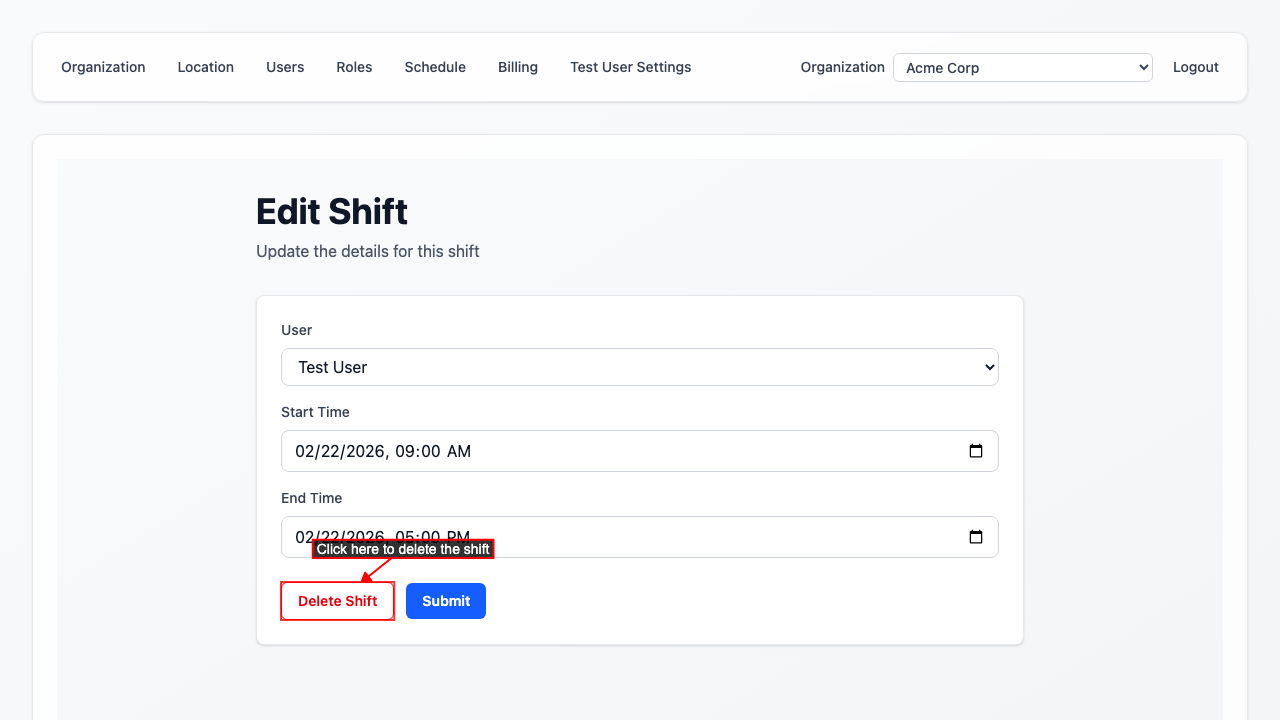Open the Roles page

pos(354,67)
